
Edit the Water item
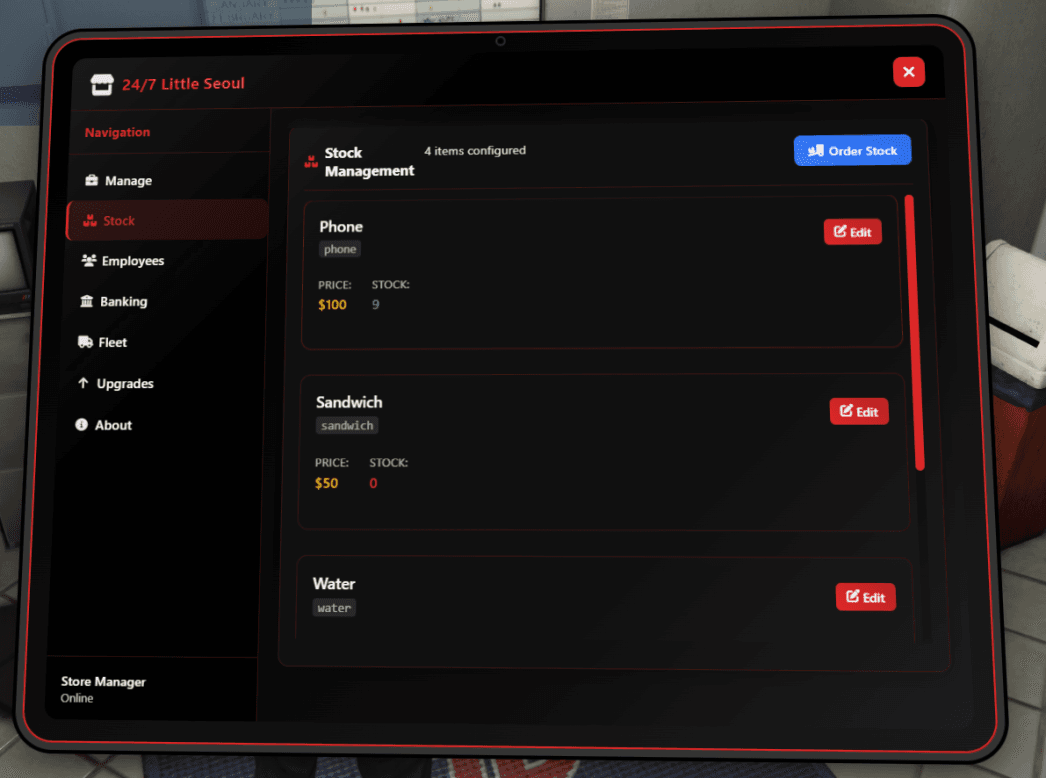tap(865, 596)
